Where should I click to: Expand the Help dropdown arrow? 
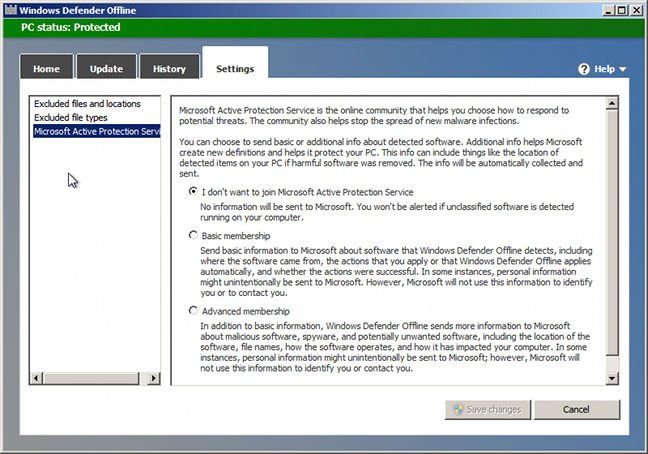[x=622, y=69]
